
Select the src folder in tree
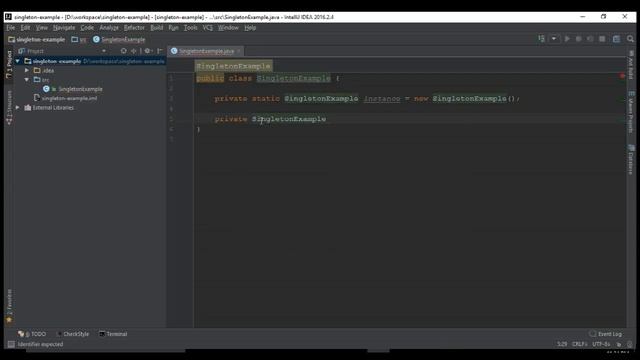click(x=45, y=80)
